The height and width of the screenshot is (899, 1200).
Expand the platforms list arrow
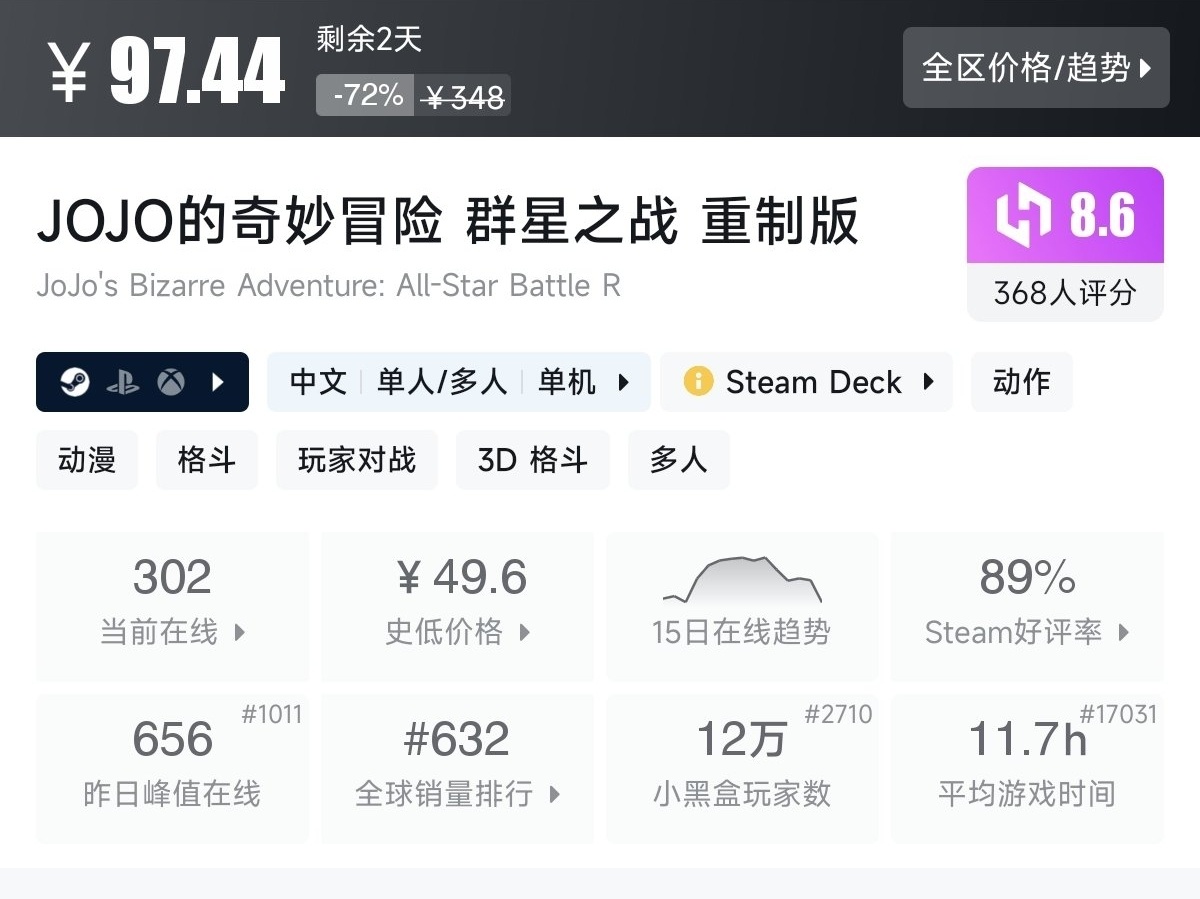219,382
